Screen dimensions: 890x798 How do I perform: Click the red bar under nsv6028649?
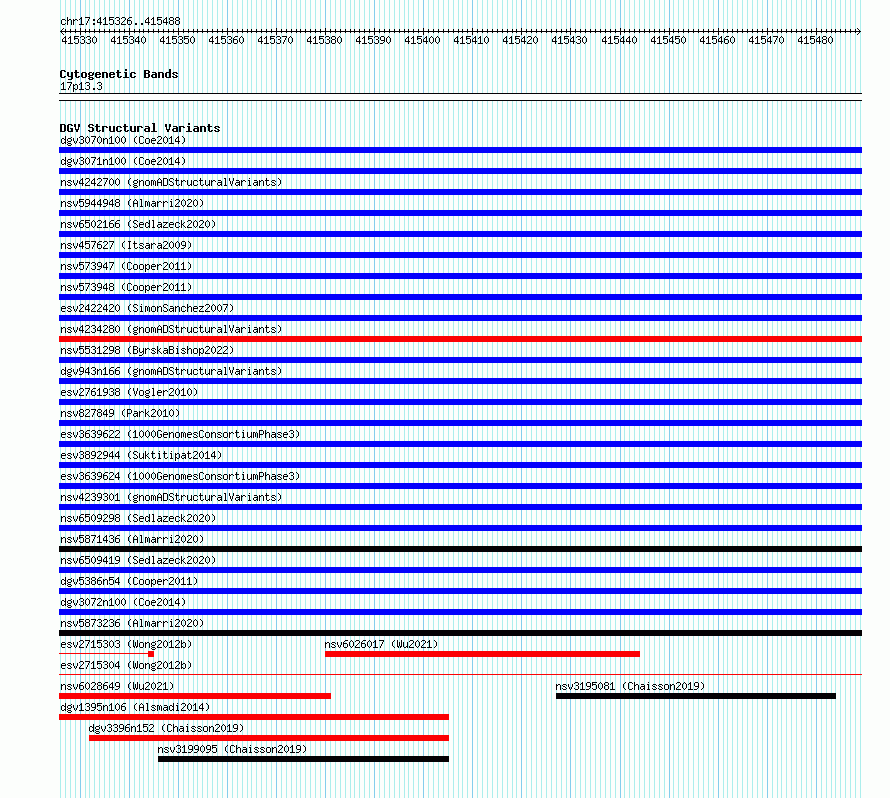[x=195, y=696]
